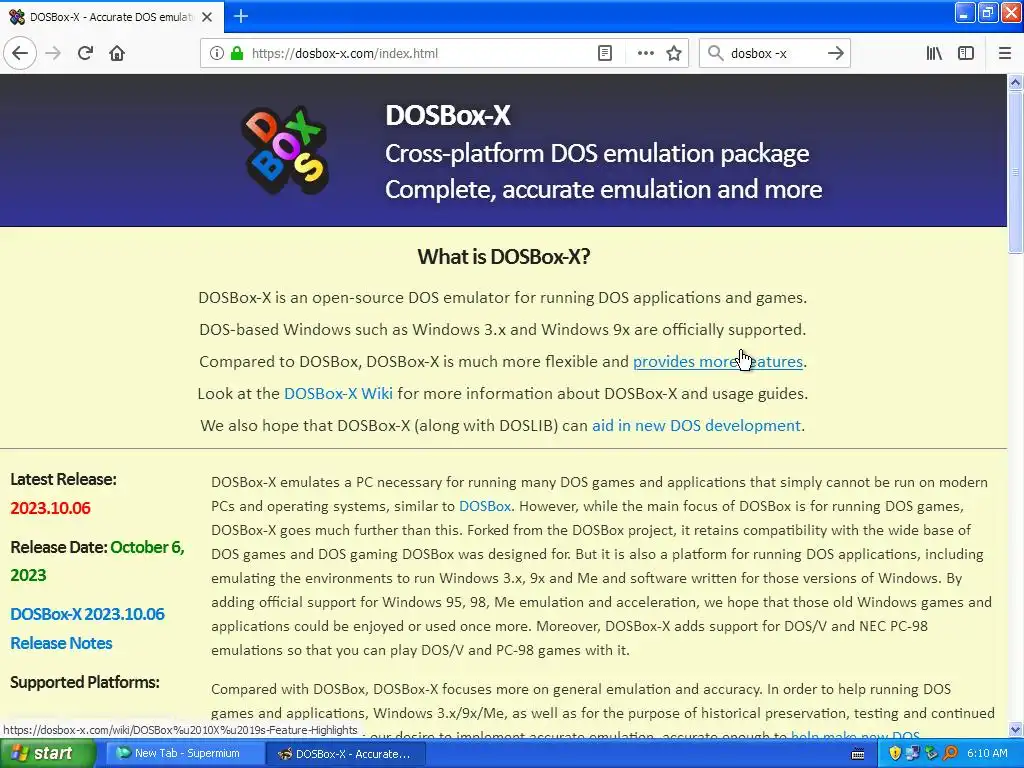Follow the 'provides more features' link
This screenshot has height=768, width=1024.
pos(718,361)
